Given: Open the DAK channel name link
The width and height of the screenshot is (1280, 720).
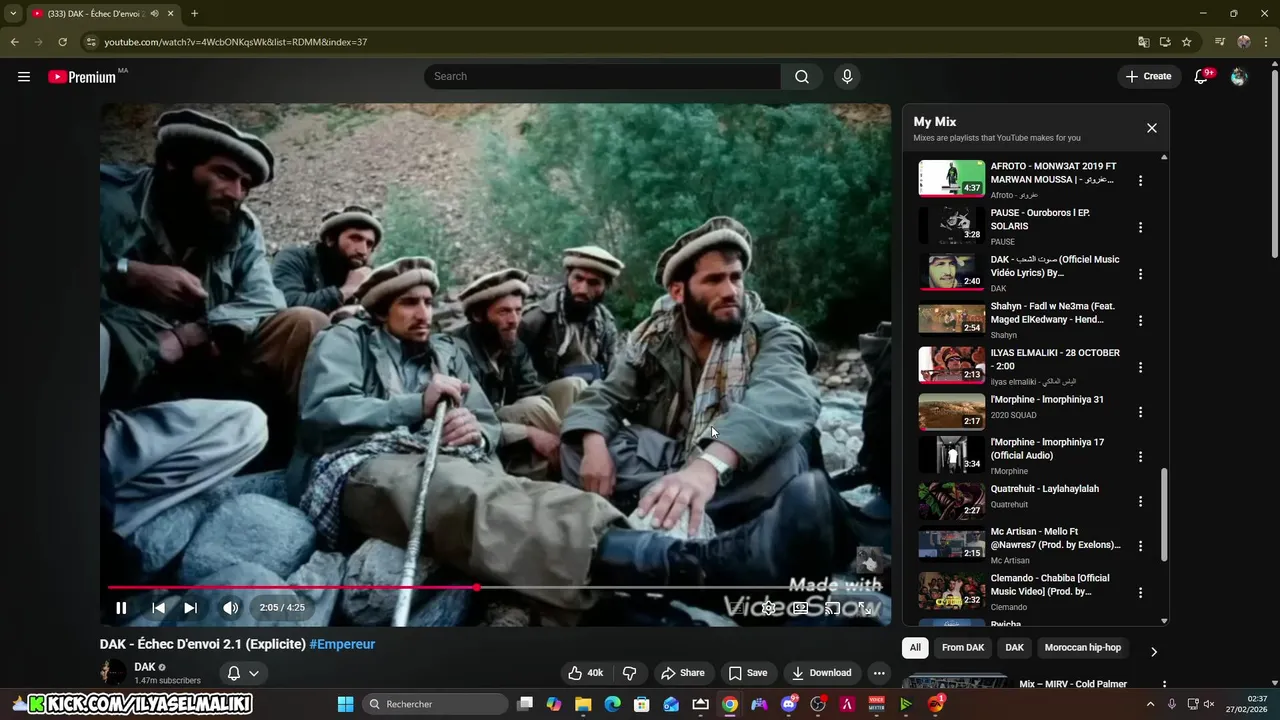Looking at the screenshot, I should click(145, 667).
